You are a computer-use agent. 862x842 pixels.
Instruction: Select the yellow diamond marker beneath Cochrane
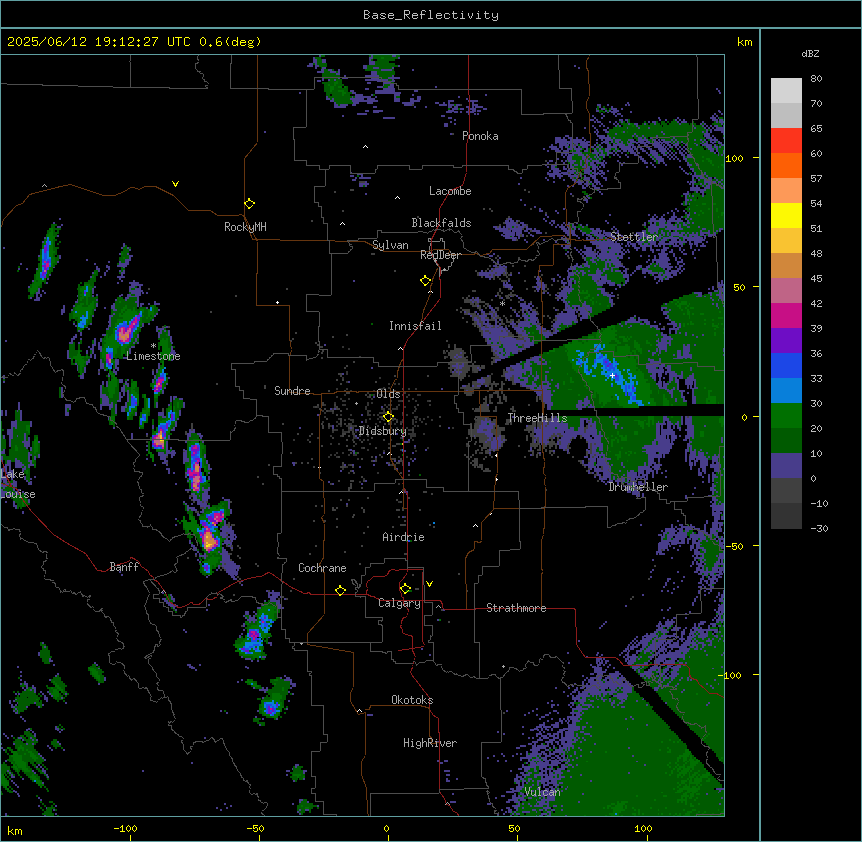click(340, 590)
